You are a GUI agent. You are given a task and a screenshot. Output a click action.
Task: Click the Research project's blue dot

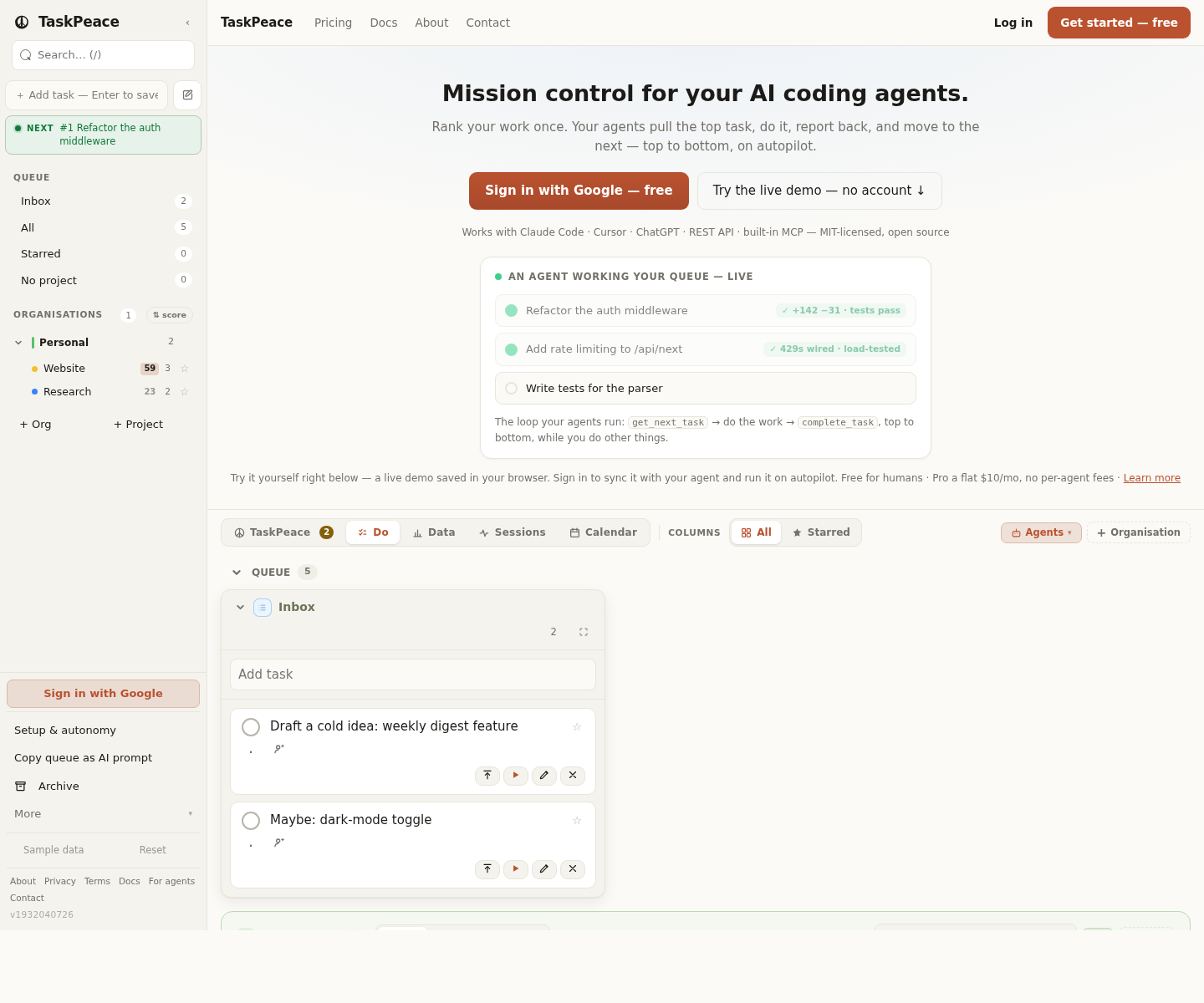(34, 392)
